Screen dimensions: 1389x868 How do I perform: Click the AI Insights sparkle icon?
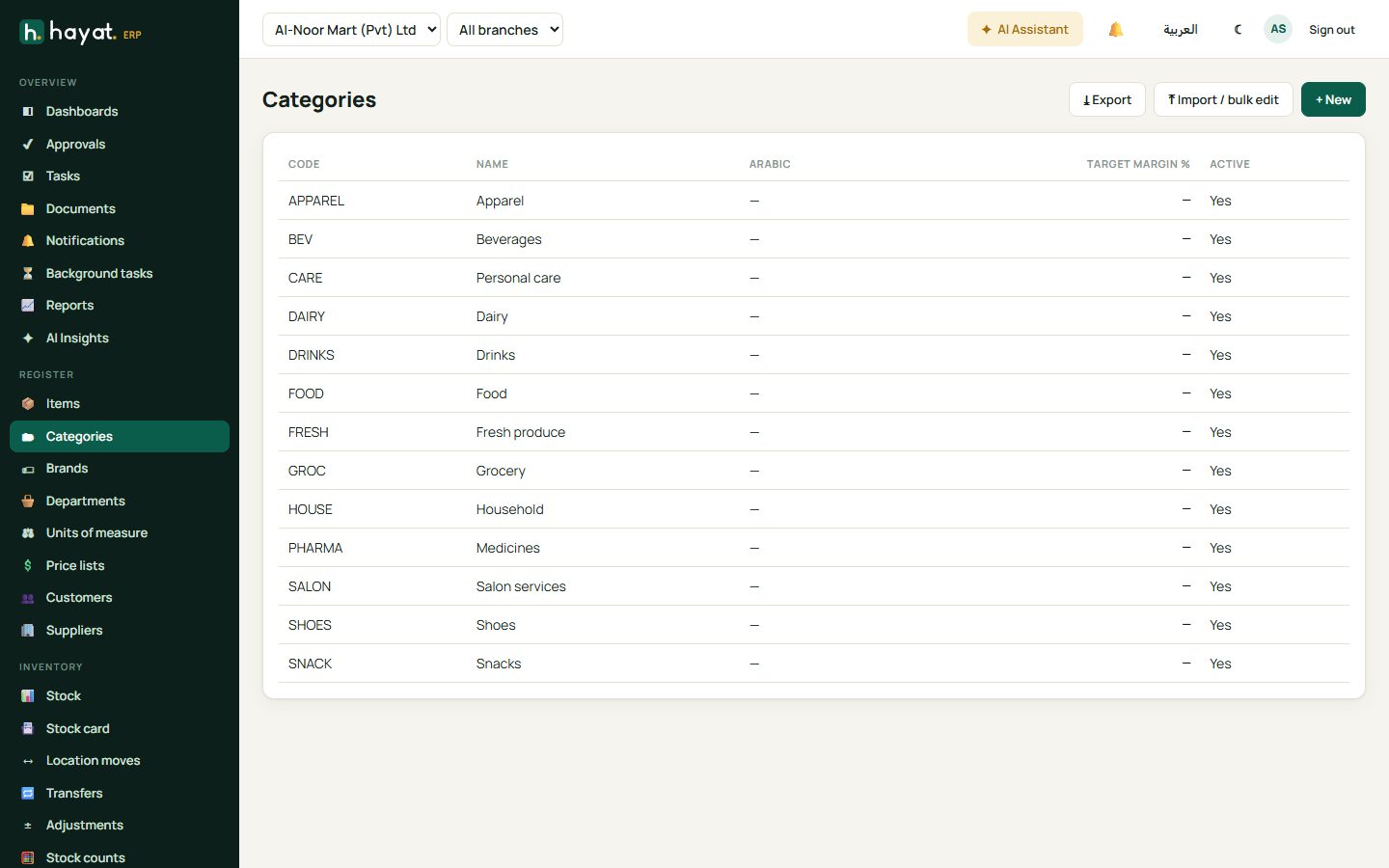28,339
